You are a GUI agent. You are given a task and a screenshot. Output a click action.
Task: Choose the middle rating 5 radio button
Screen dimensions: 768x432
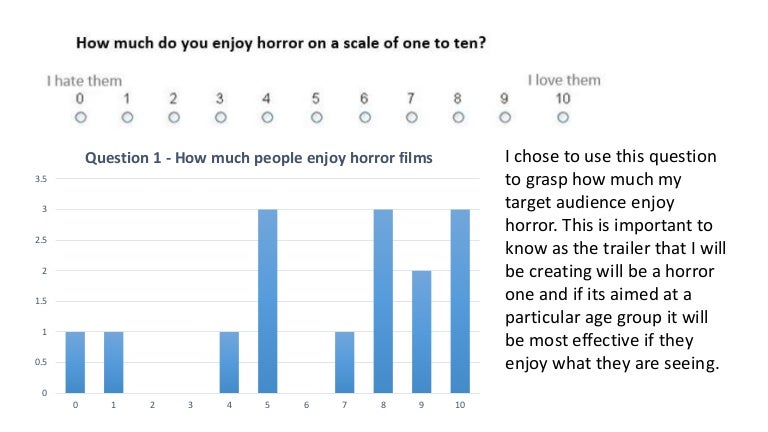316,117
